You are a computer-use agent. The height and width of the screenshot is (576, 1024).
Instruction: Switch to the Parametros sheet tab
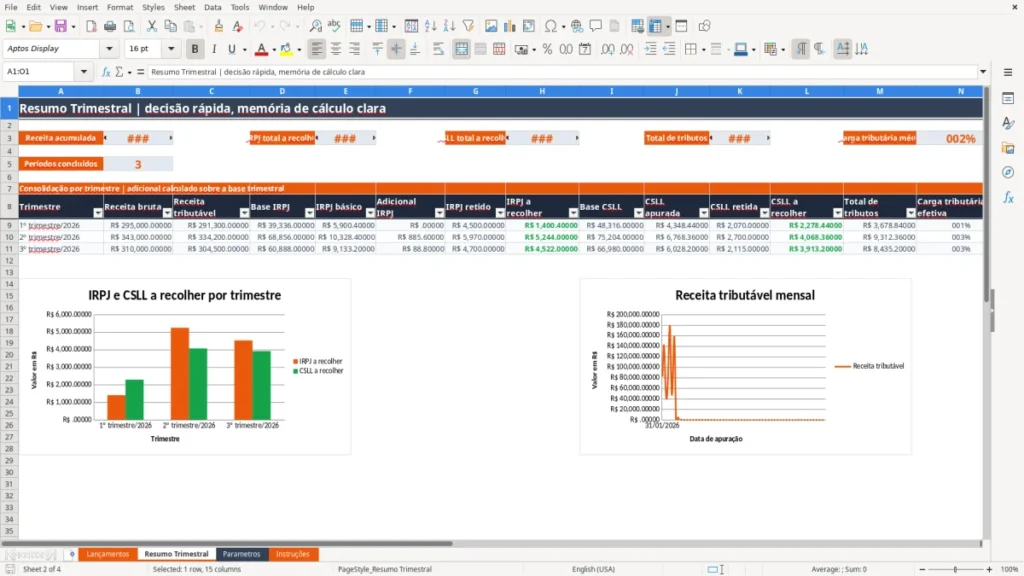point(241,554)
